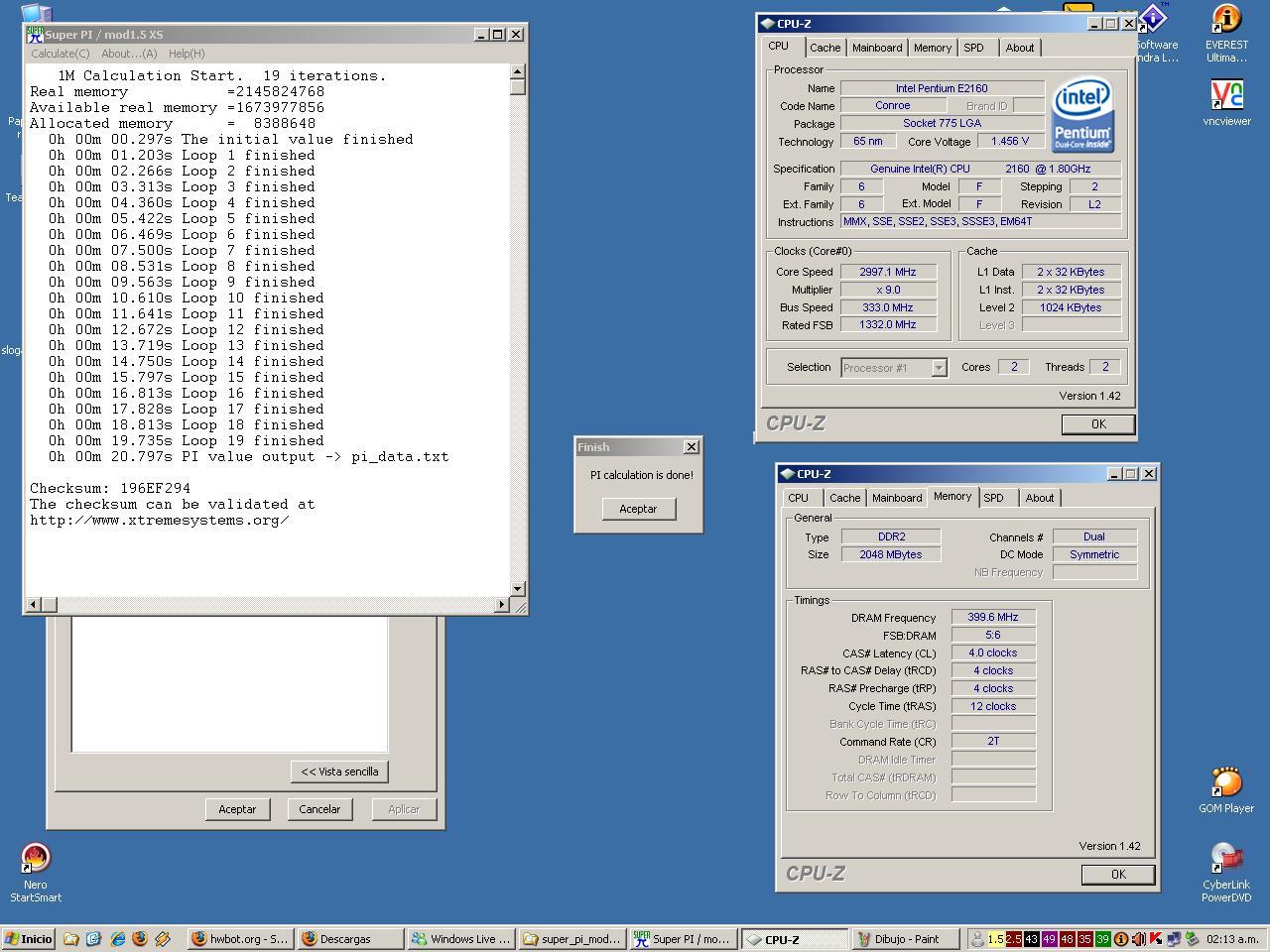Click Super PI horizontal scrollbar right arrow
Image resolution: width=1270 pixels, height=952 pixels.
(501, 604)
